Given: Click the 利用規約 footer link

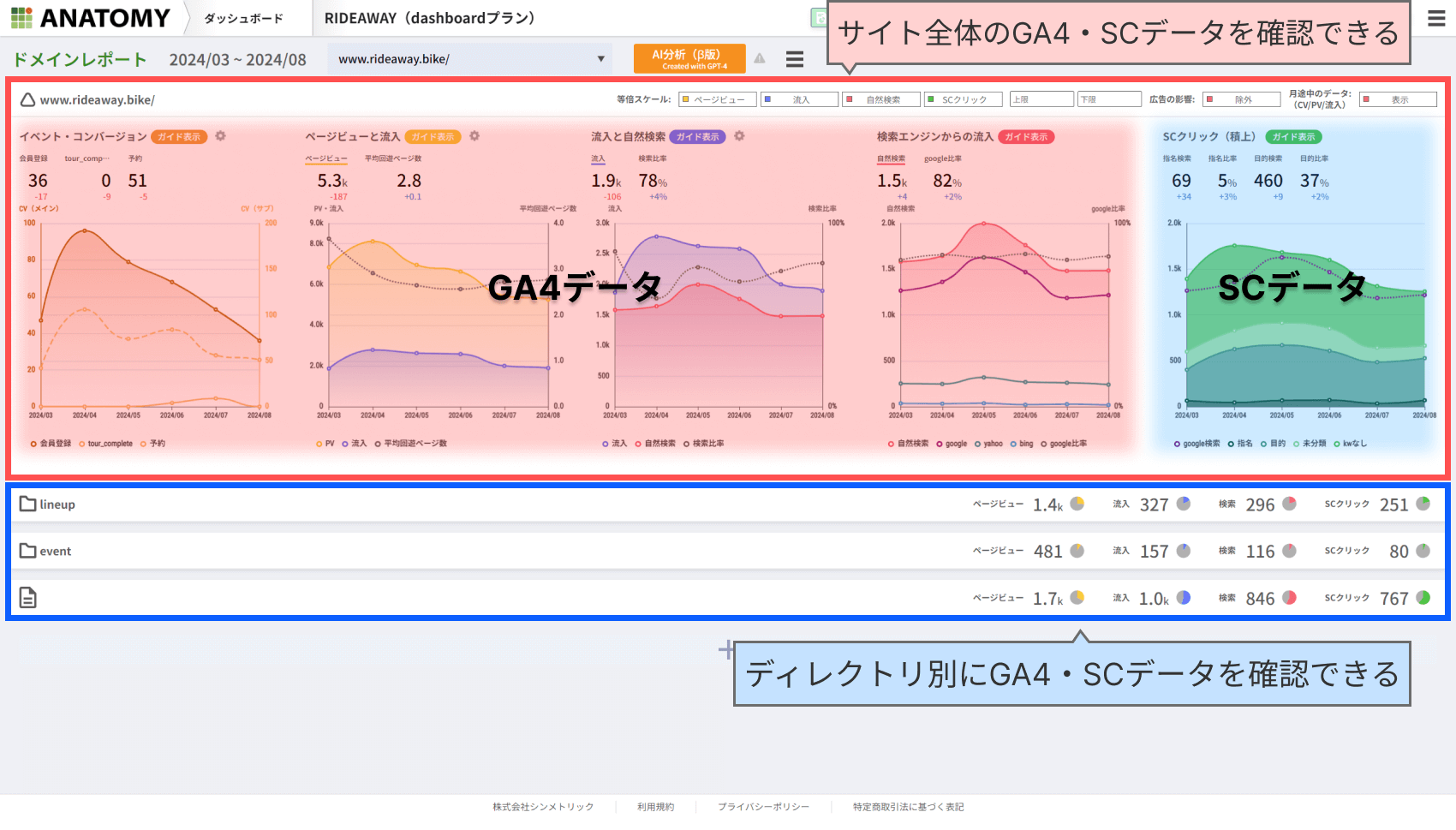Looking at the screenshot, I should pos(655,806).
